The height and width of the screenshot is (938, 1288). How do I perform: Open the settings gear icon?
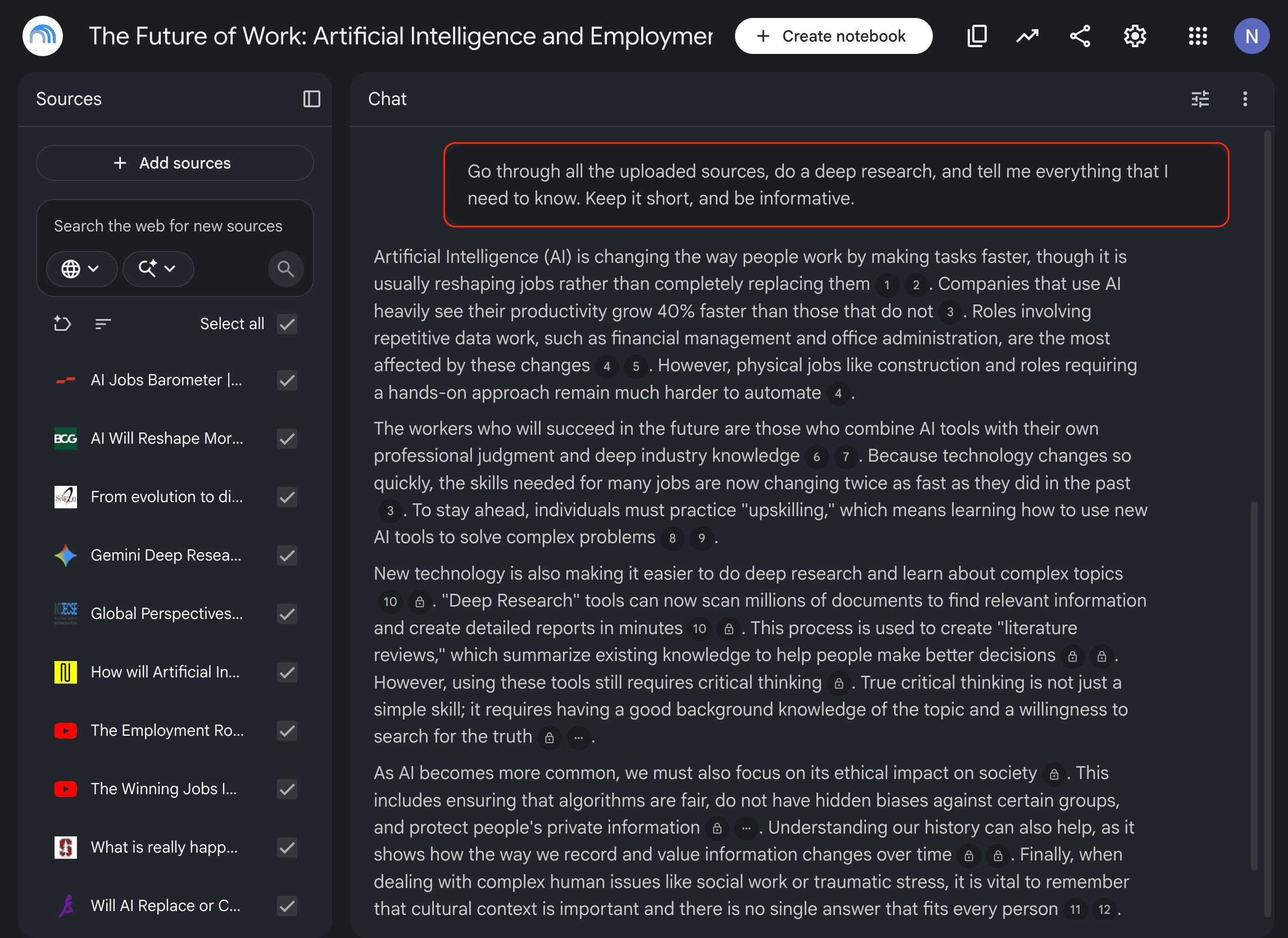click(x=1135, y=36)
